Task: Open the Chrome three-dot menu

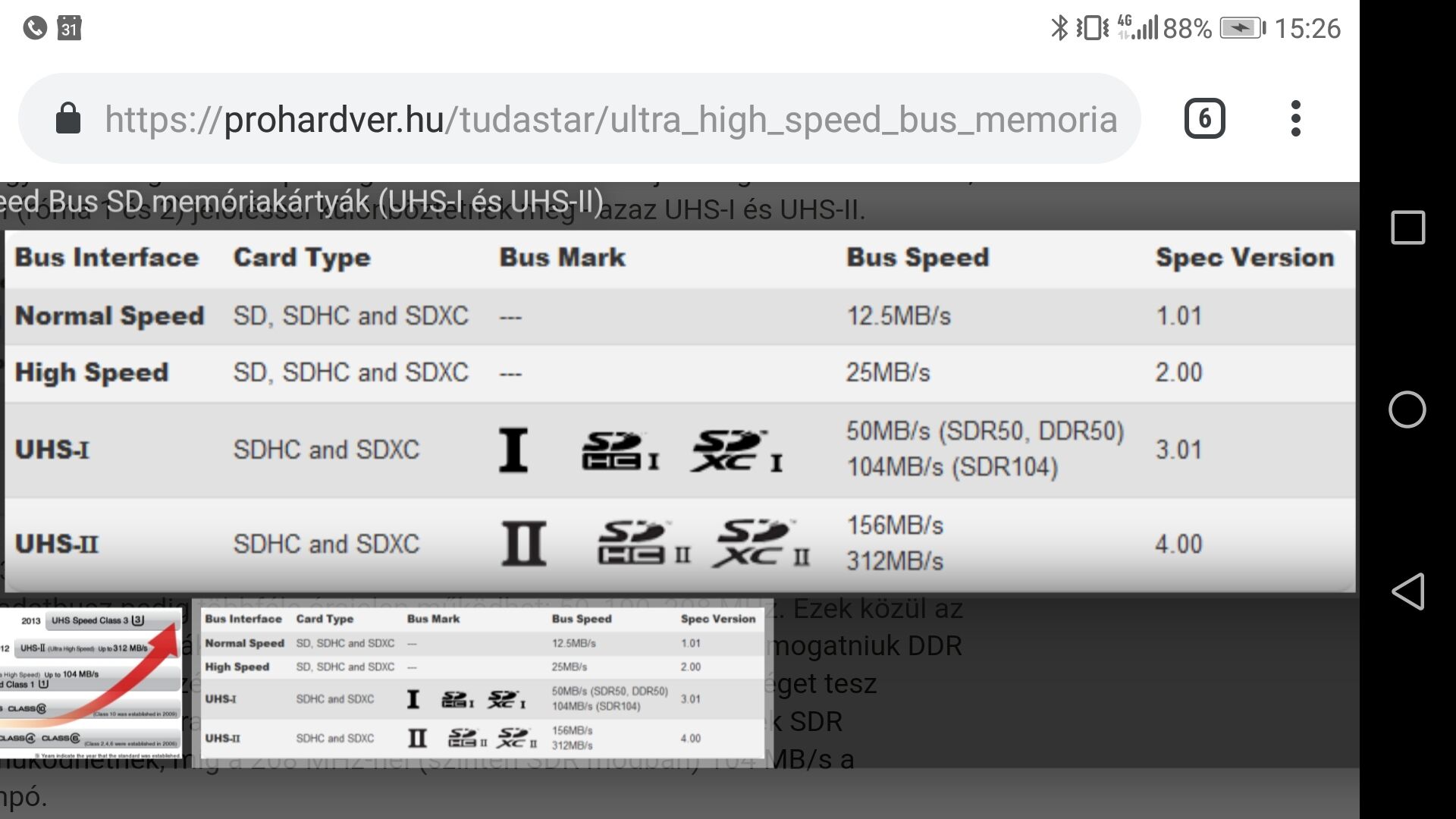Action: pyautogui.click(x=1296, y=118)
